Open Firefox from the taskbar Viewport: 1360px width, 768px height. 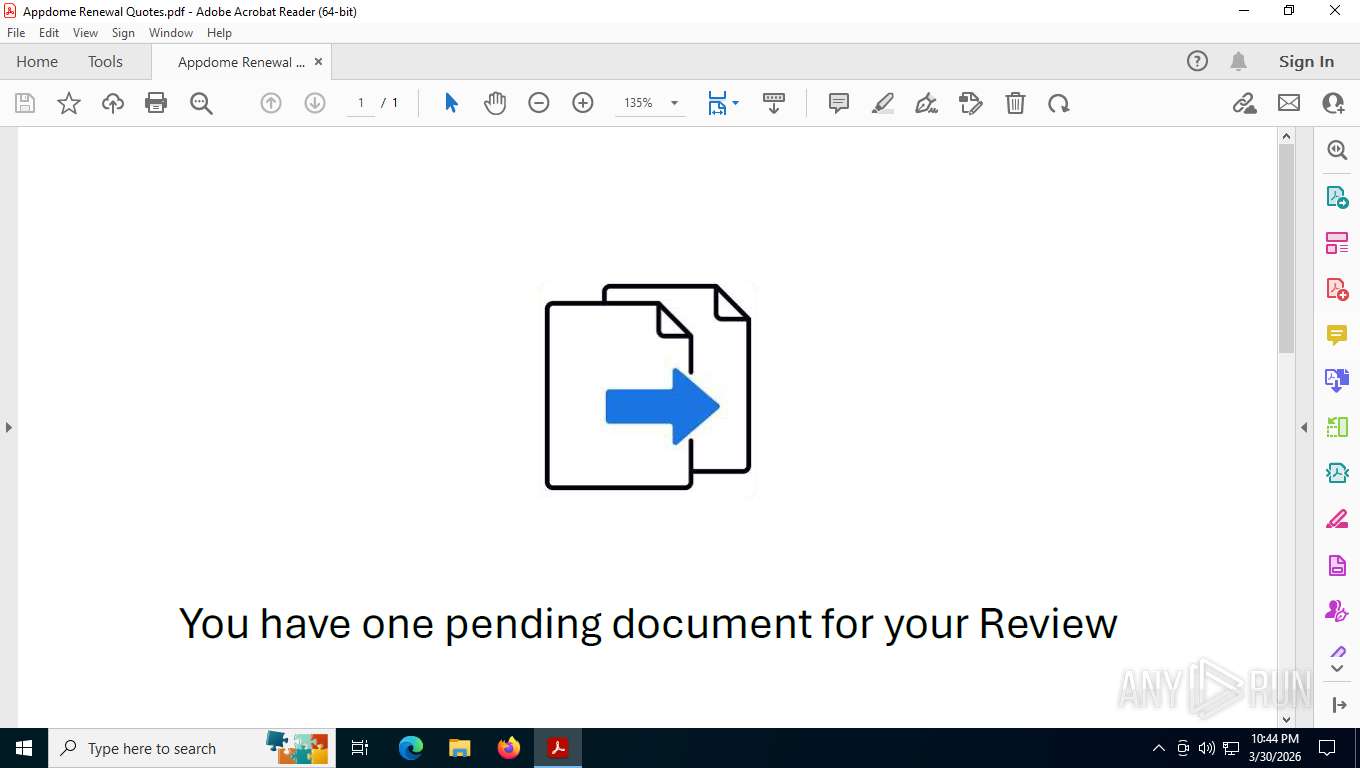coord(509,748)
